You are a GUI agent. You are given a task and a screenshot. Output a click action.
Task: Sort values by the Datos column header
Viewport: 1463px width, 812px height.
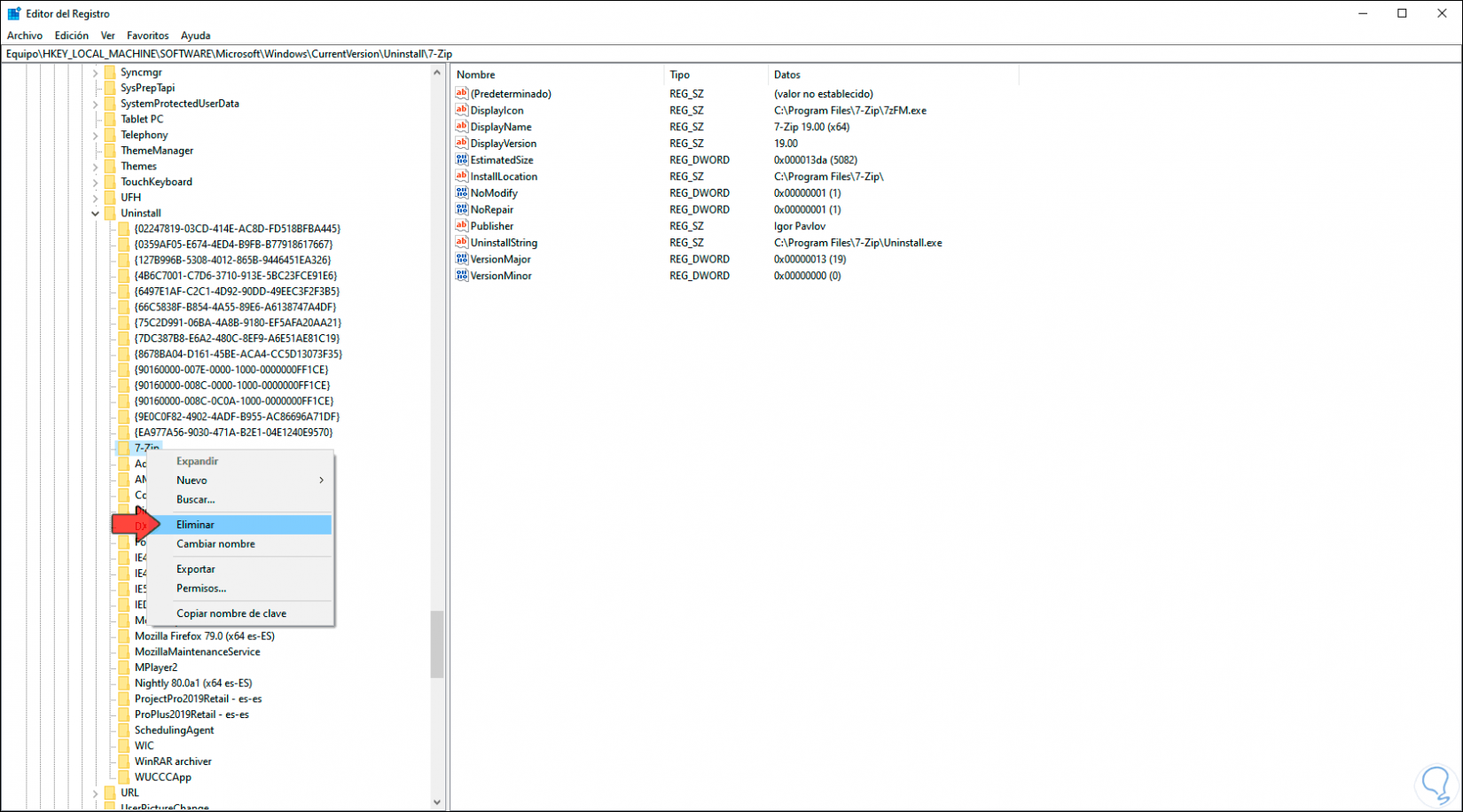pyautogui.click(x=893, y=74)
